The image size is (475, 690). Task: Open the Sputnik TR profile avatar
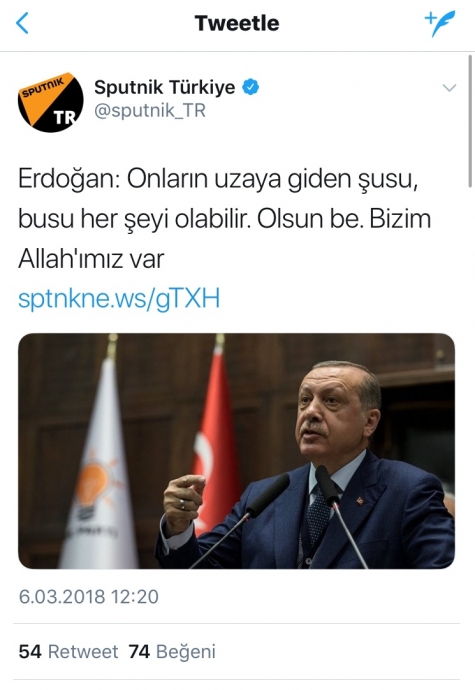click(x=50, y=103)
